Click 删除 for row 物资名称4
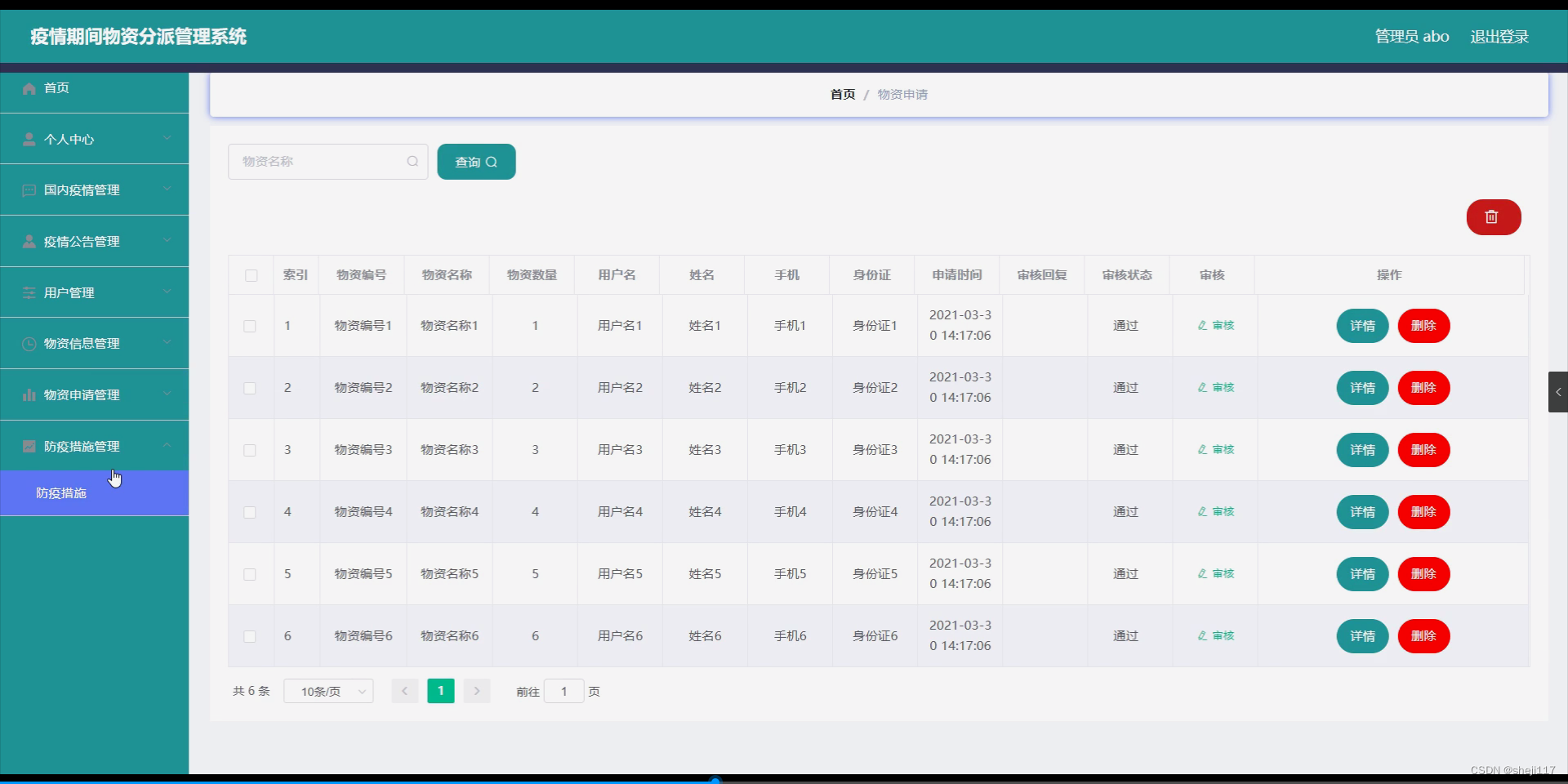The width and height of the screenshot is (1568, 784). [x=1423, y=512]
